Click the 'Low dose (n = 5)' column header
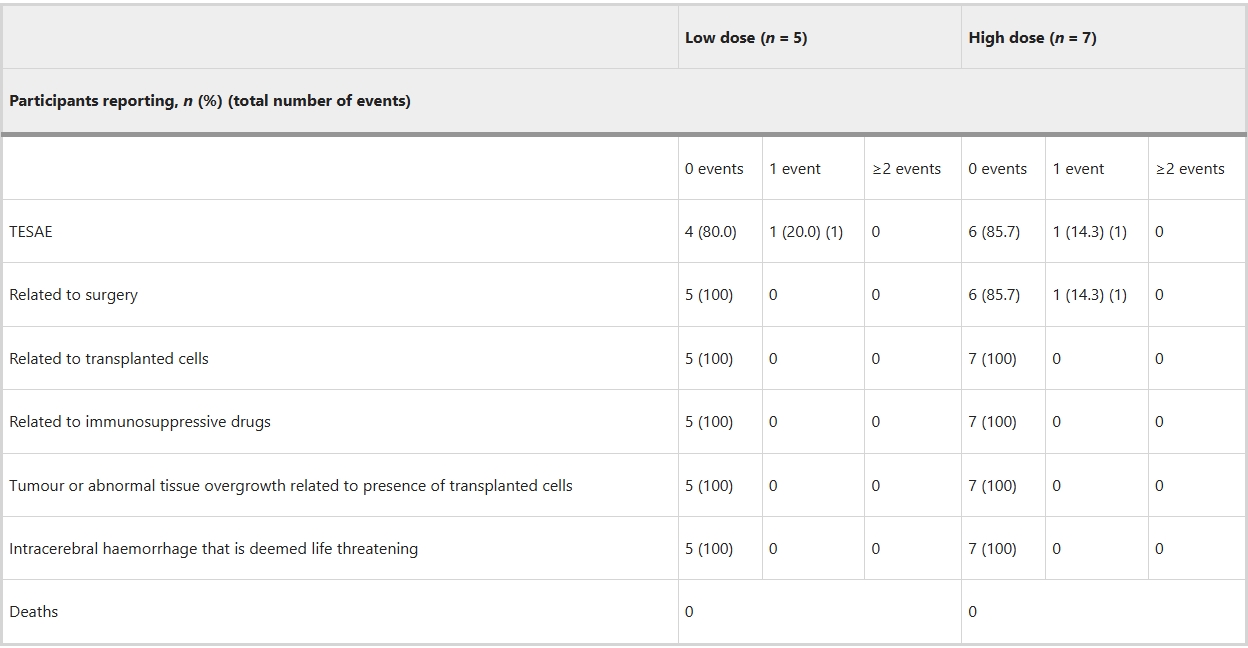 click(746, 38)
